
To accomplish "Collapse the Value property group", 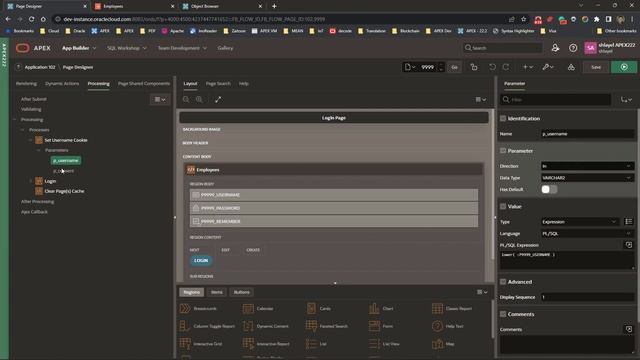I will (x=503, y=207).
